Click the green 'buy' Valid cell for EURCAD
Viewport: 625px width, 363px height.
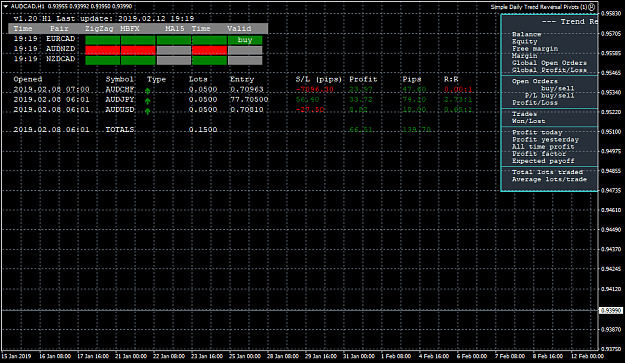tap(245, 40)
